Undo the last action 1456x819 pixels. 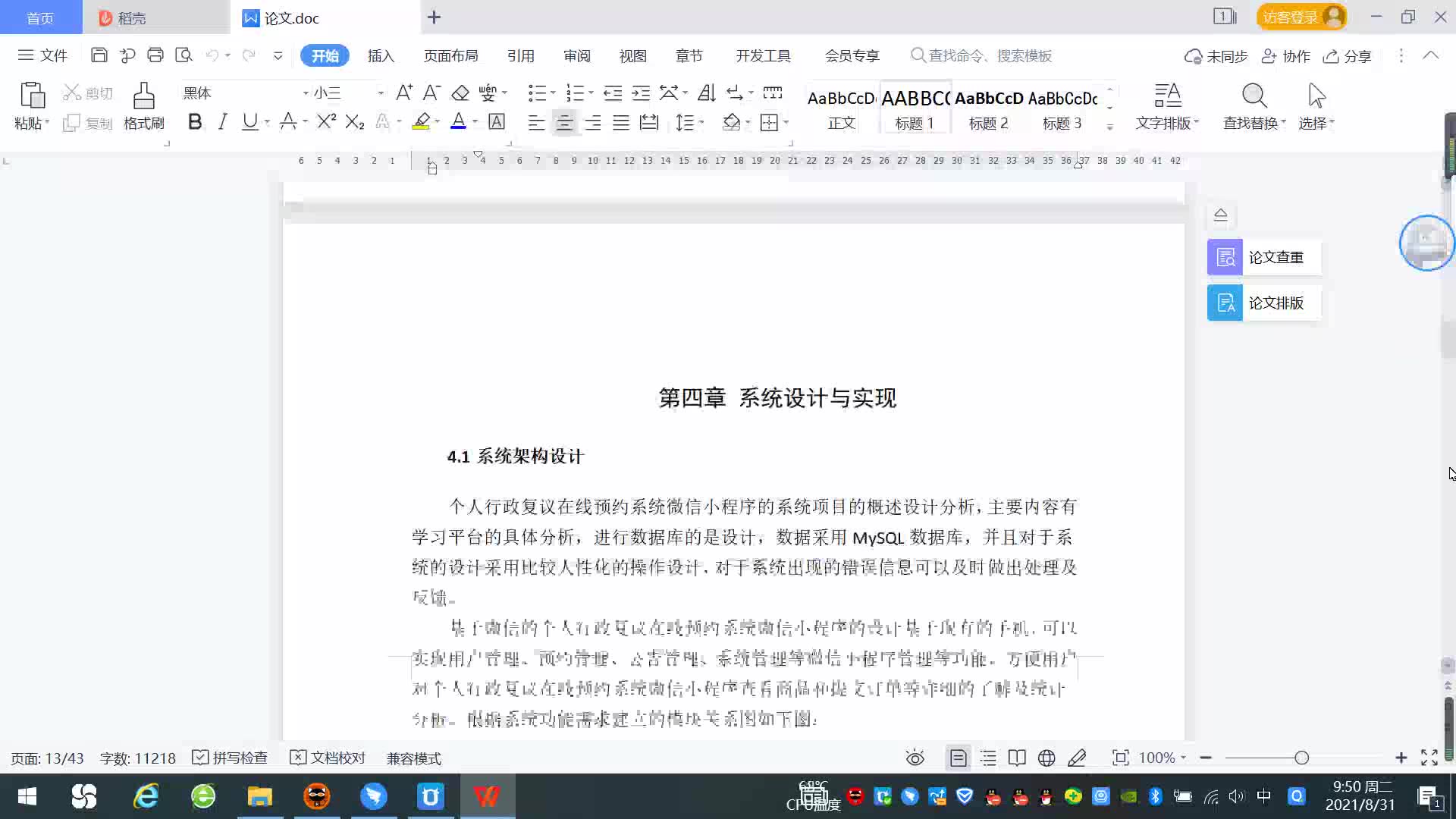212,55
